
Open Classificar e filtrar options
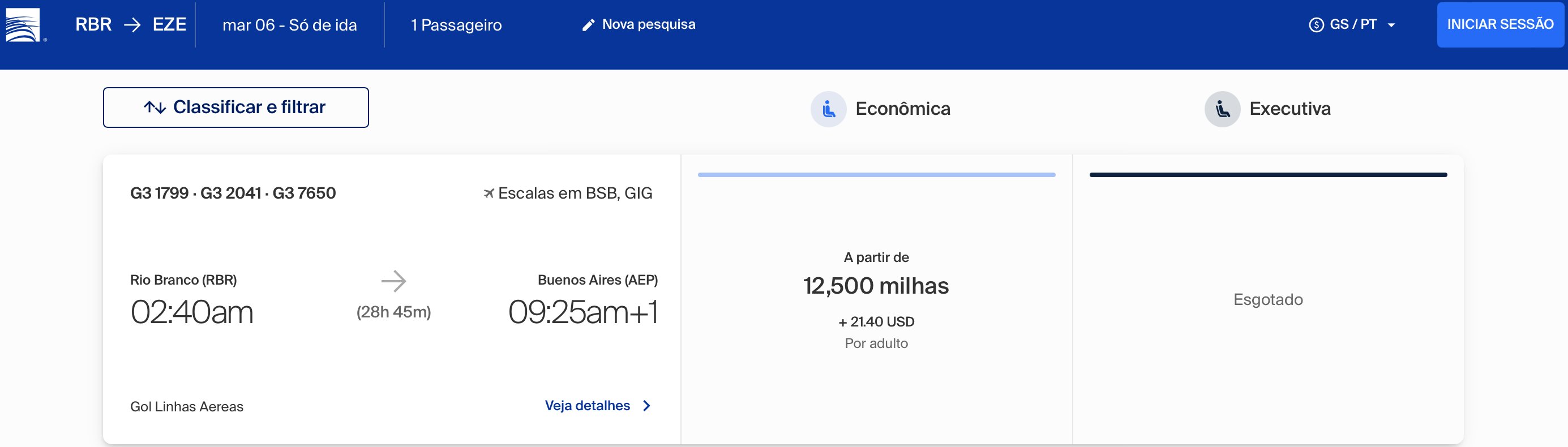(x=235, y=108)
